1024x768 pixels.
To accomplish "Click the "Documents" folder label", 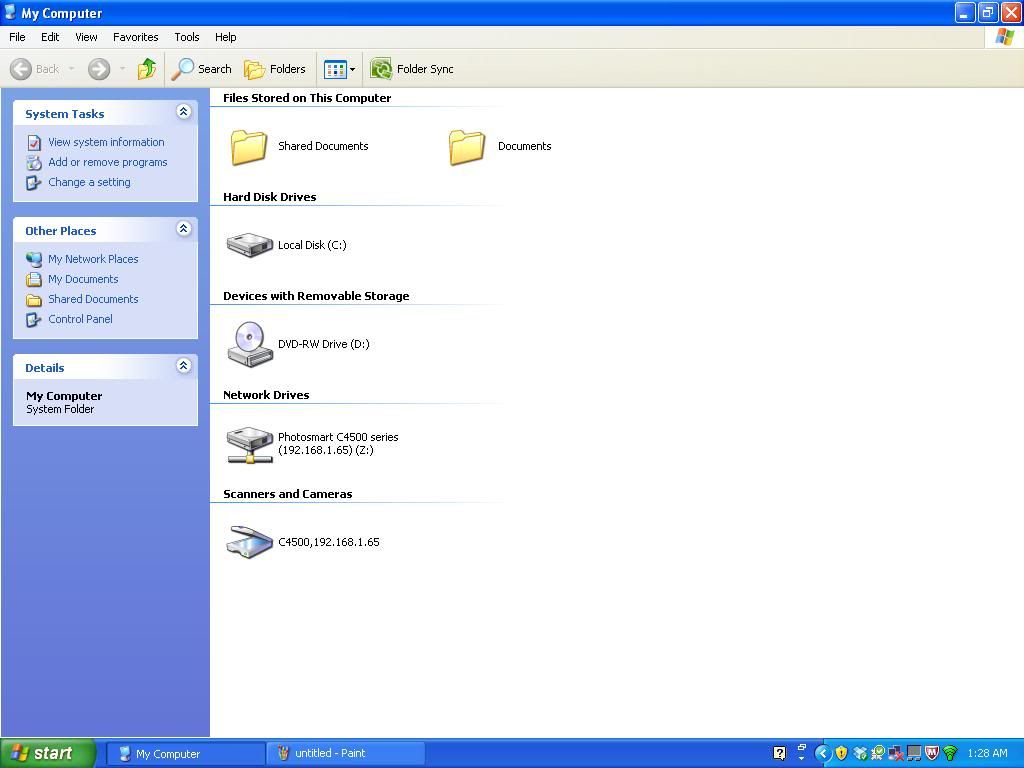I will 524,146.
